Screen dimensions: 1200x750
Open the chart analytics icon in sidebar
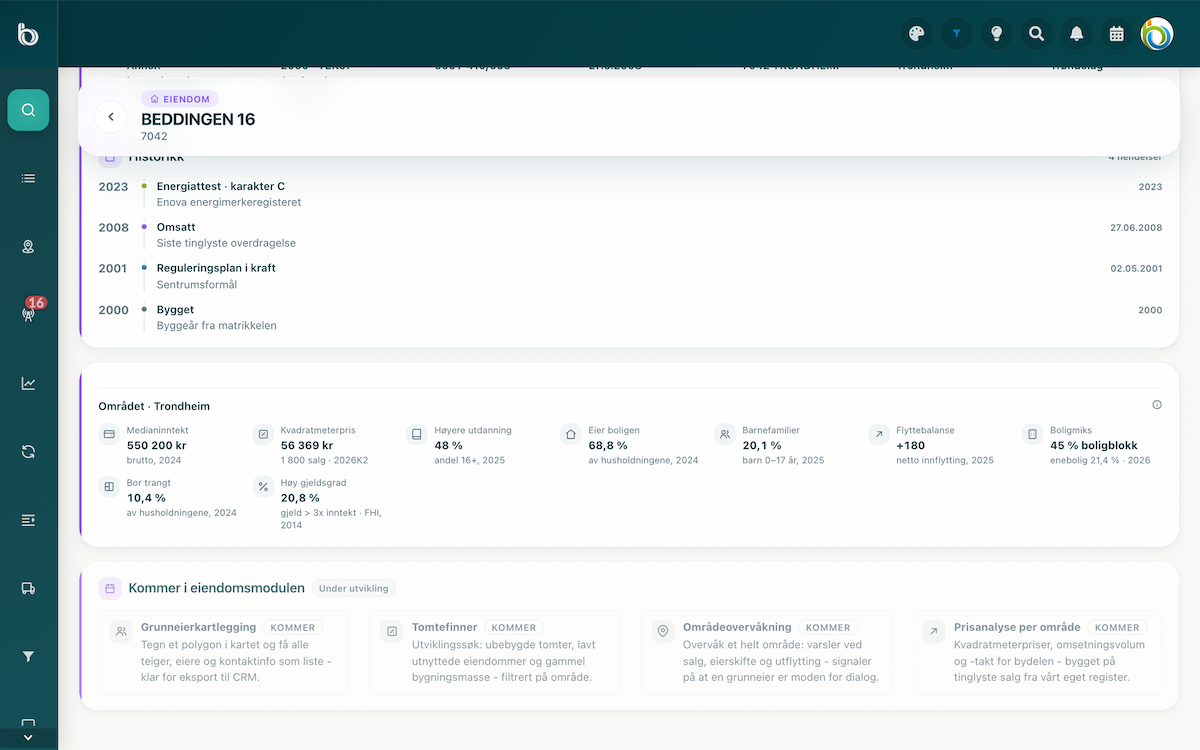click(28, 383)
